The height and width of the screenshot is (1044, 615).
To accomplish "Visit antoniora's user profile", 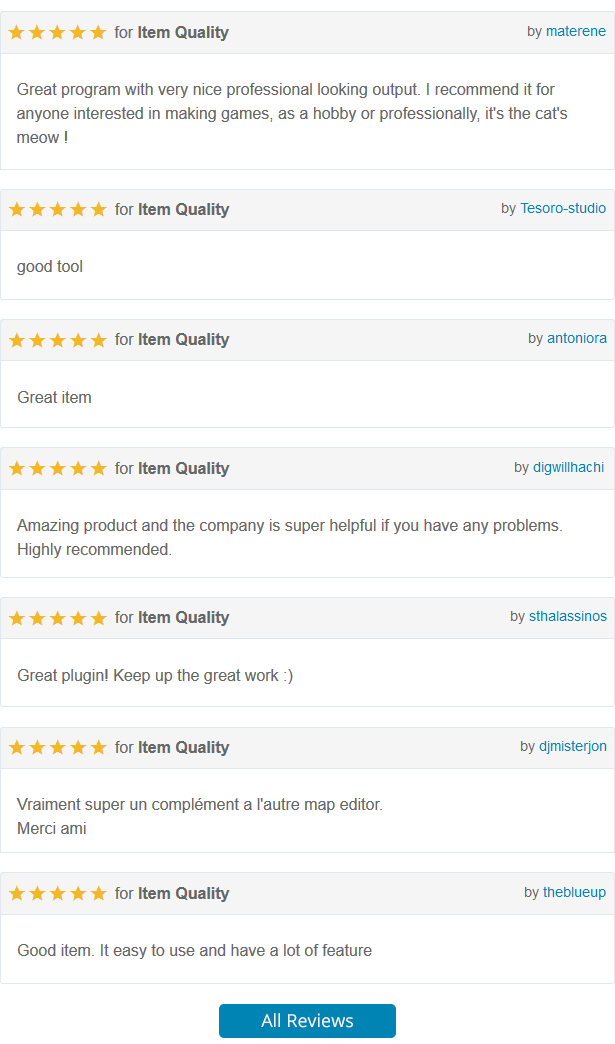I will tap(576, 338).
